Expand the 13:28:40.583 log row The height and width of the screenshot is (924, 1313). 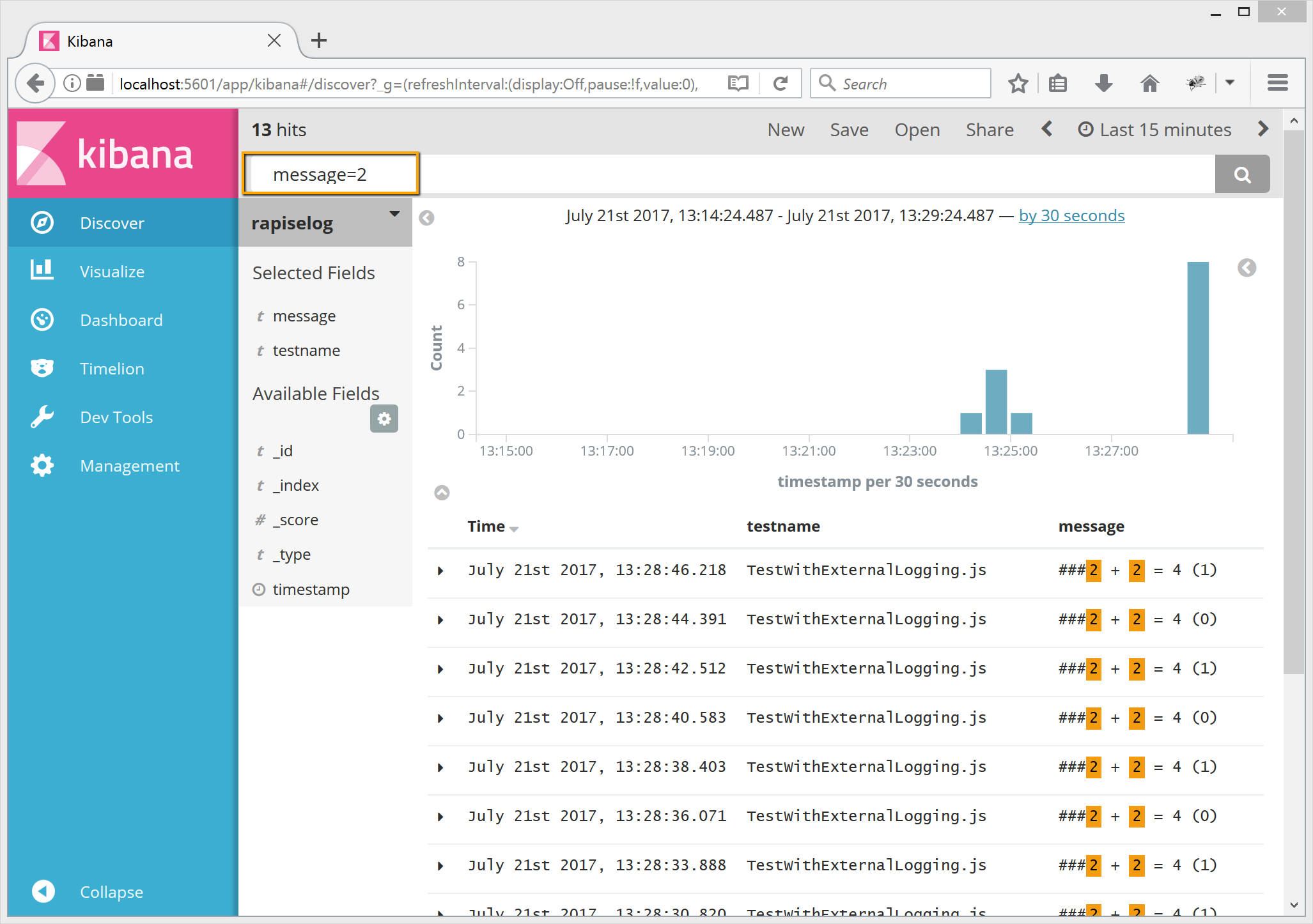[x=440, y=718]
